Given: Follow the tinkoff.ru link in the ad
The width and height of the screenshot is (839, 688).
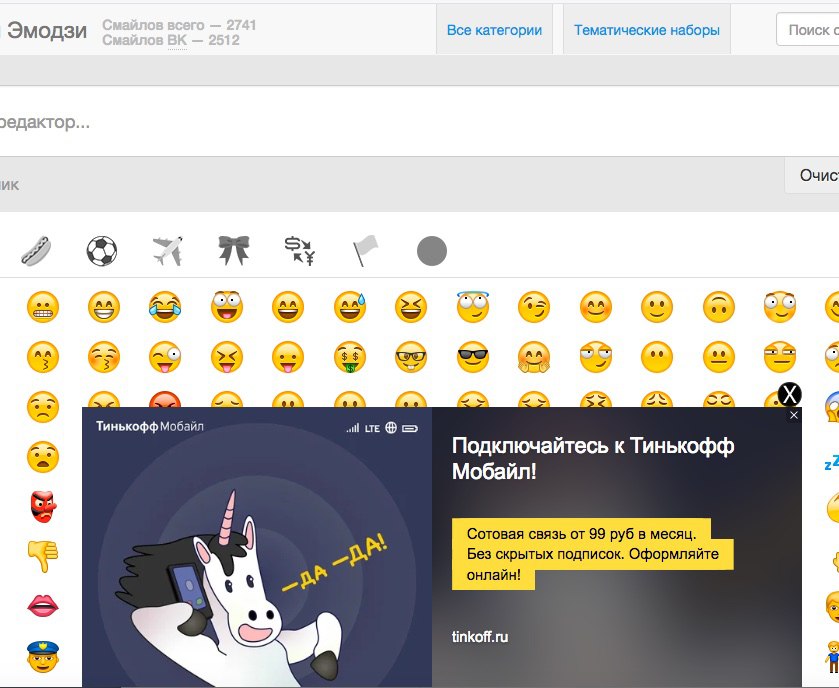Looking at the screenshot, I should [480, 637].
